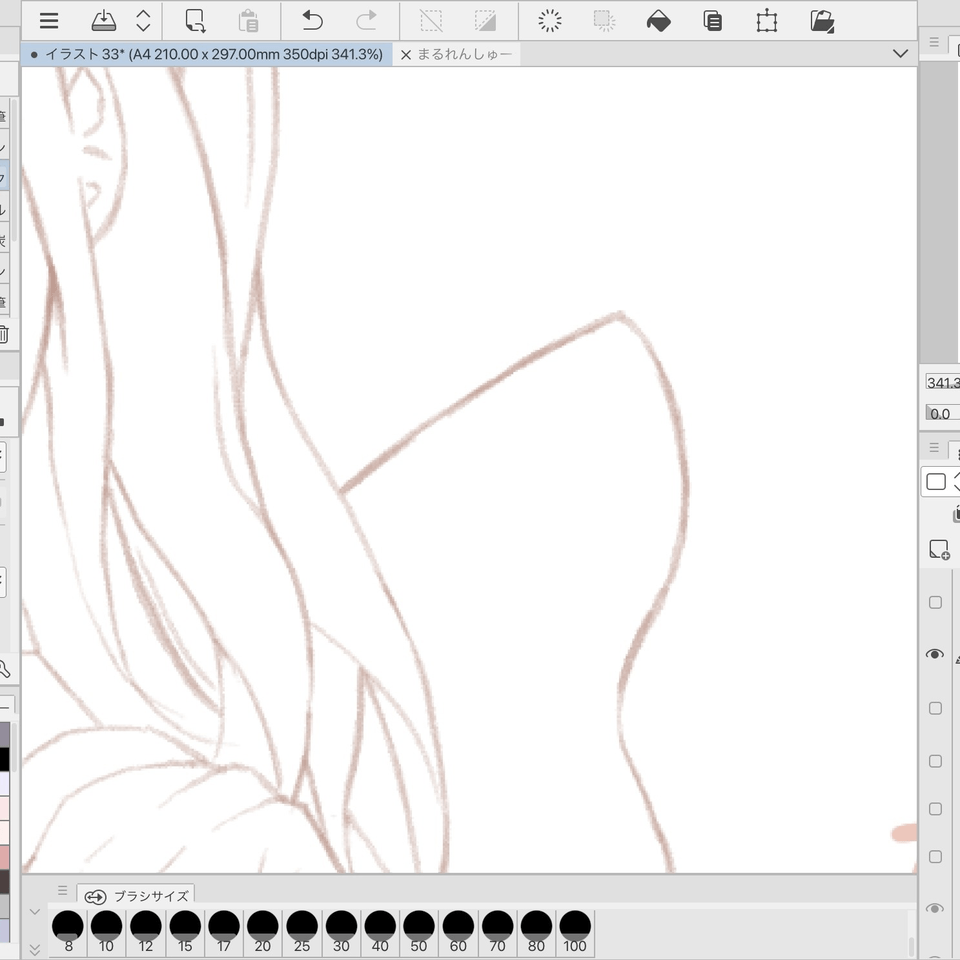The image size is (960, 960).
Task: Click the dimmed dashed-square selection icon
Action: (x=604, y=21)
